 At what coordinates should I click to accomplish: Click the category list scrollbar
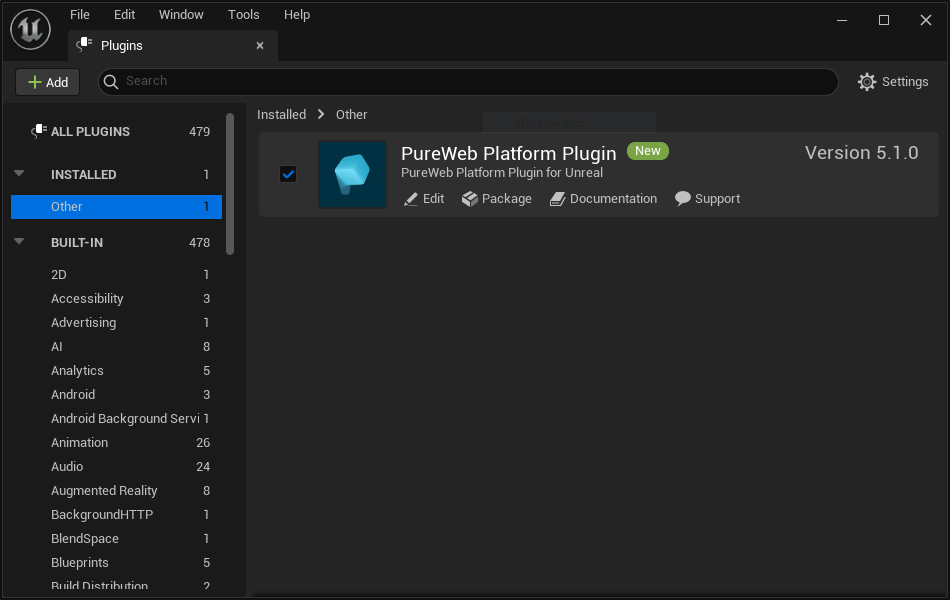point(230,184)
